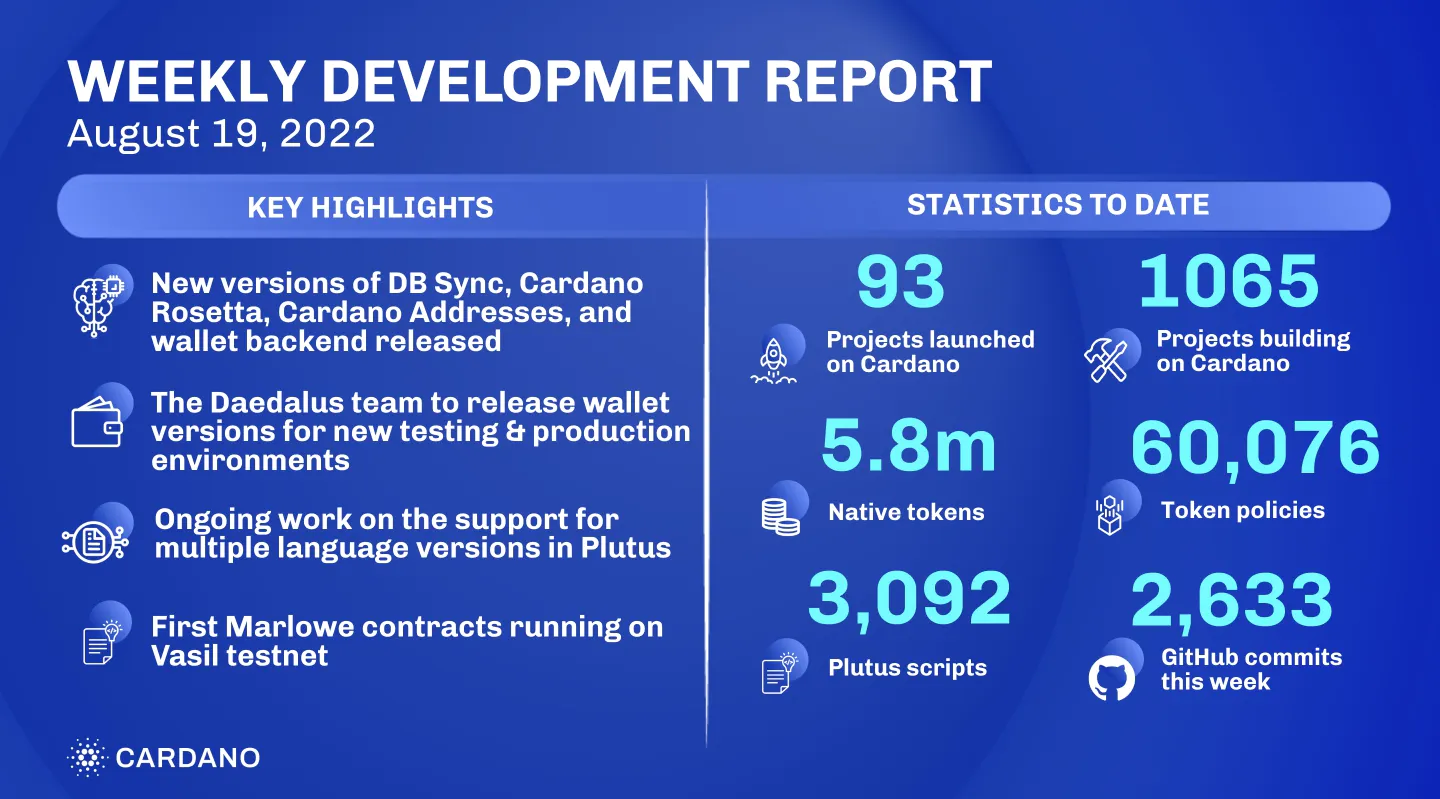Click the CARDANO wordmark
The image size is (1440, 799).
tap(188, 757)
